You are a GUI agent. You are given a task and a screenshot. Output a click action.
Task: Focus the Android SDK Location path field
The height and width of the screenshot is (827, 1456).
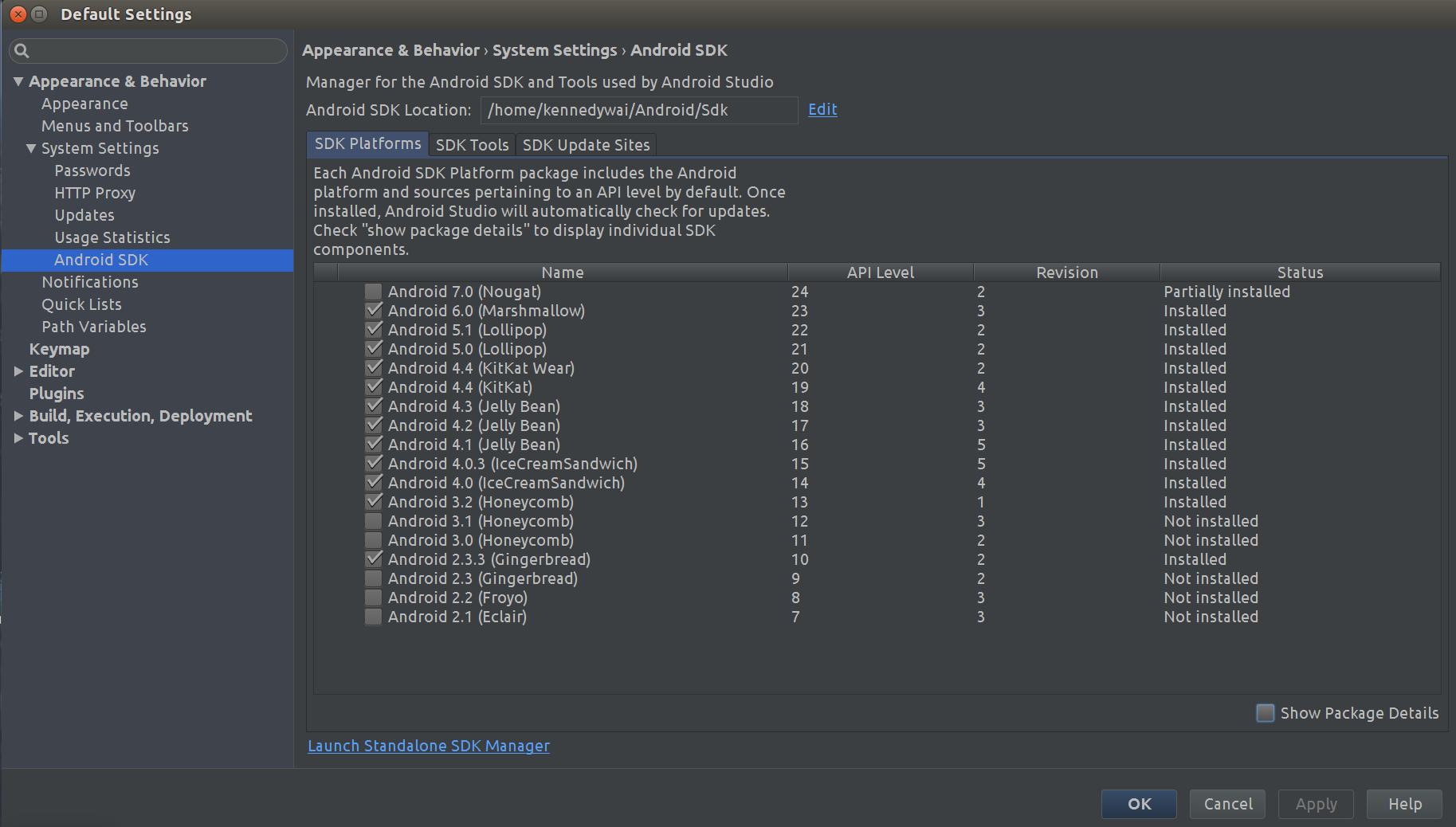[x=638, y=110]
